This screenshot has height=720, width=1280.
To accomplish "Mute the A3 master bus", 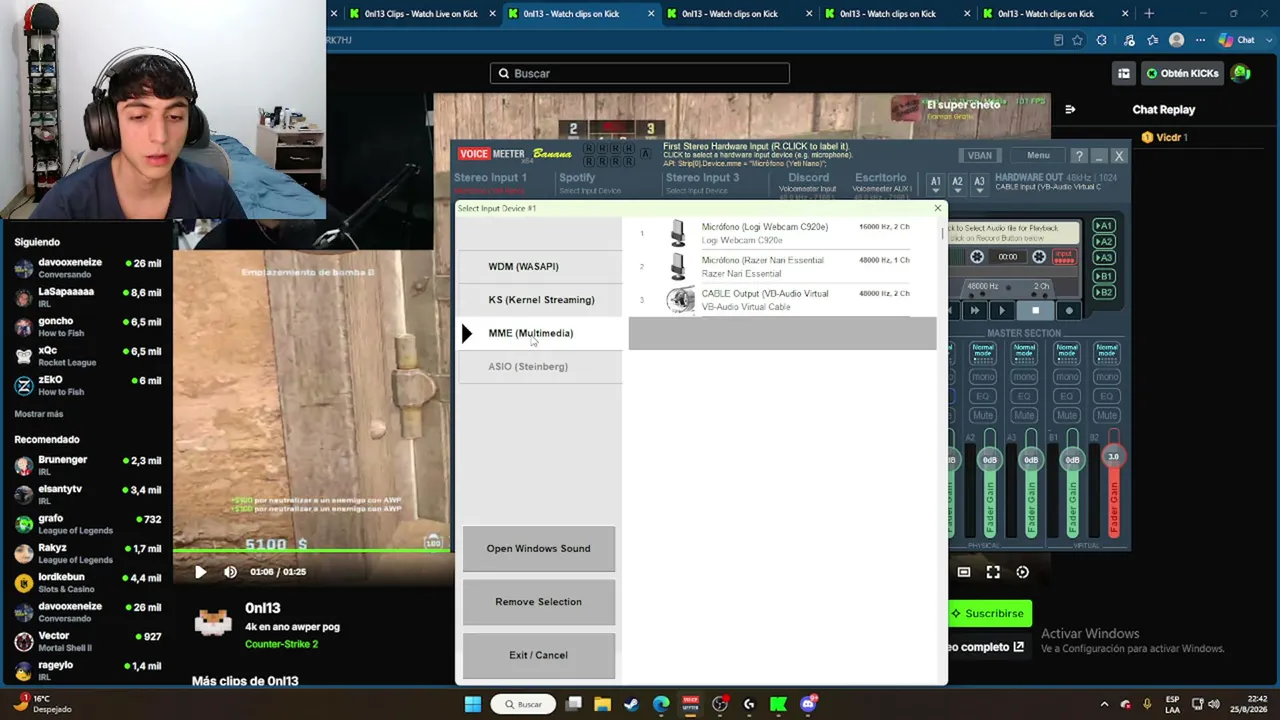I will point(1024,415).
